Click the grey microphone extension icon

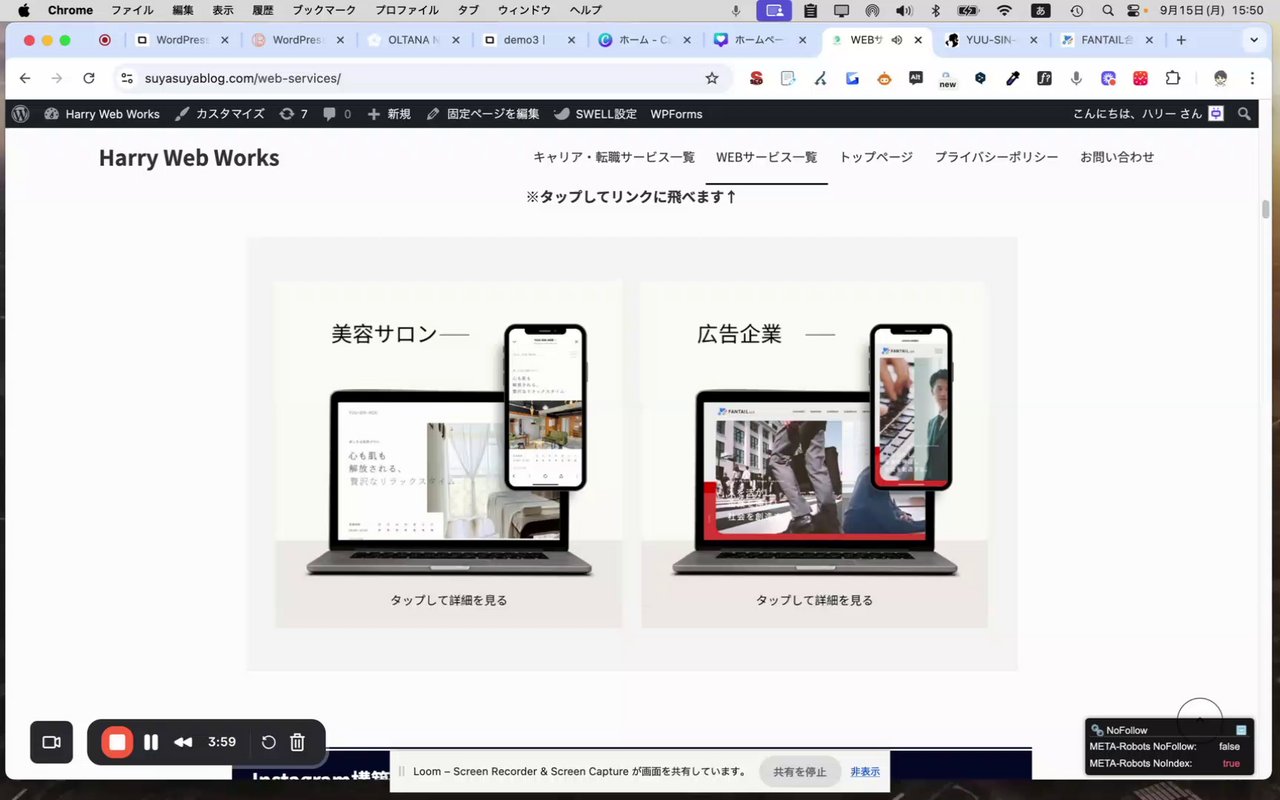[x=1076, y=78]
